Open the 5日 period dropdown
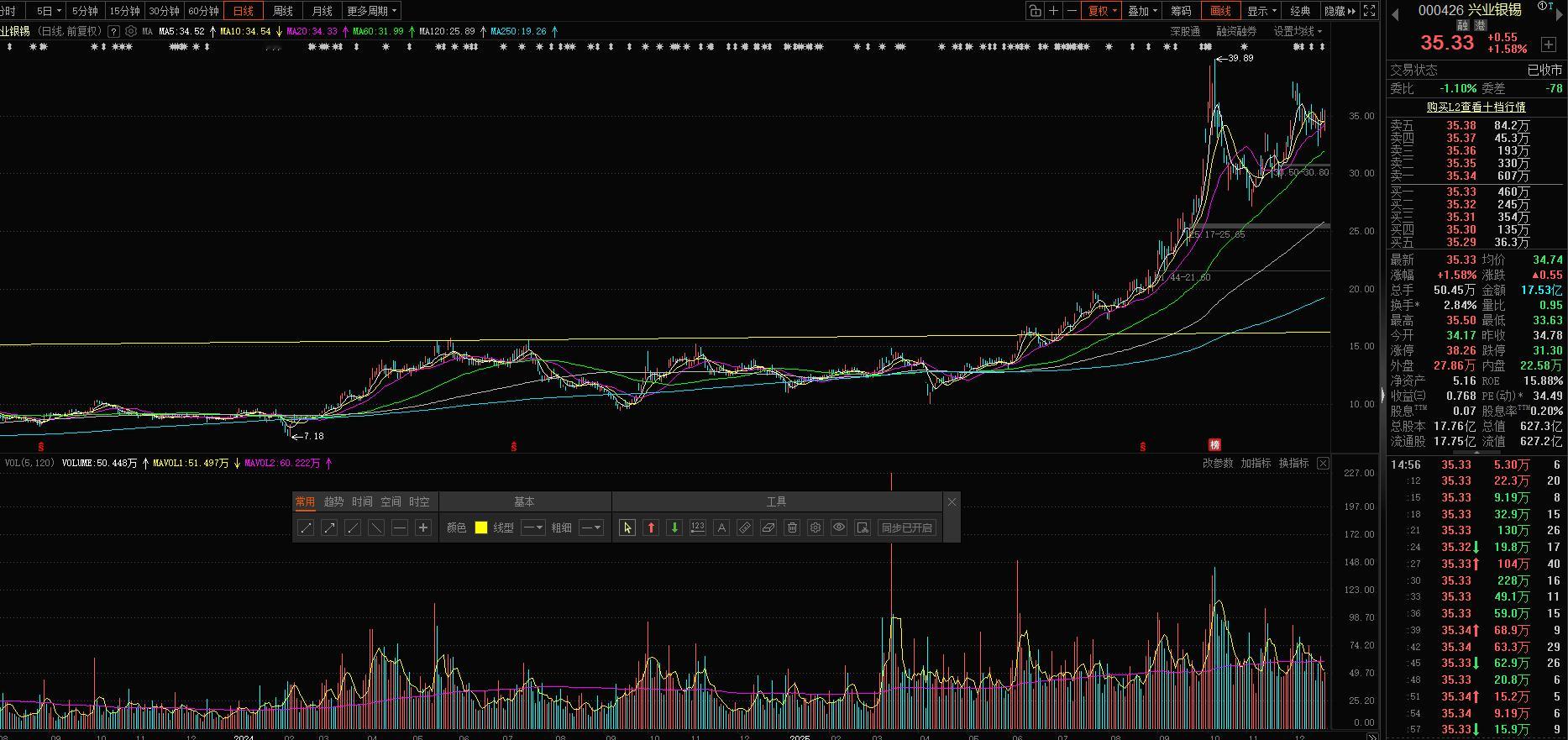Image resolution: width=1568 pixels, height=740 pixels. coord(48,11)
